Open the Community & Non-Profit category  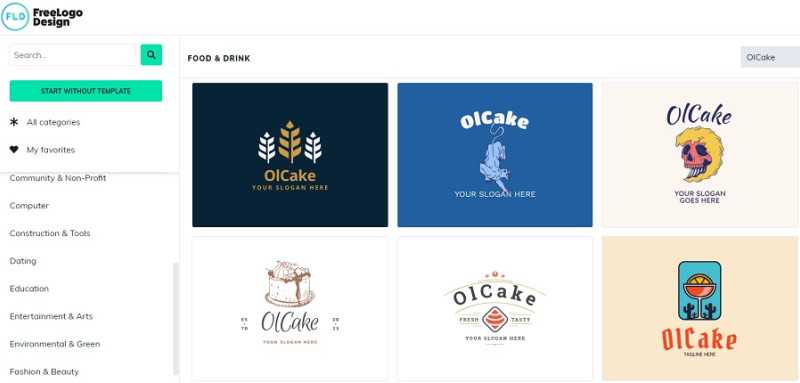[58, 178]
